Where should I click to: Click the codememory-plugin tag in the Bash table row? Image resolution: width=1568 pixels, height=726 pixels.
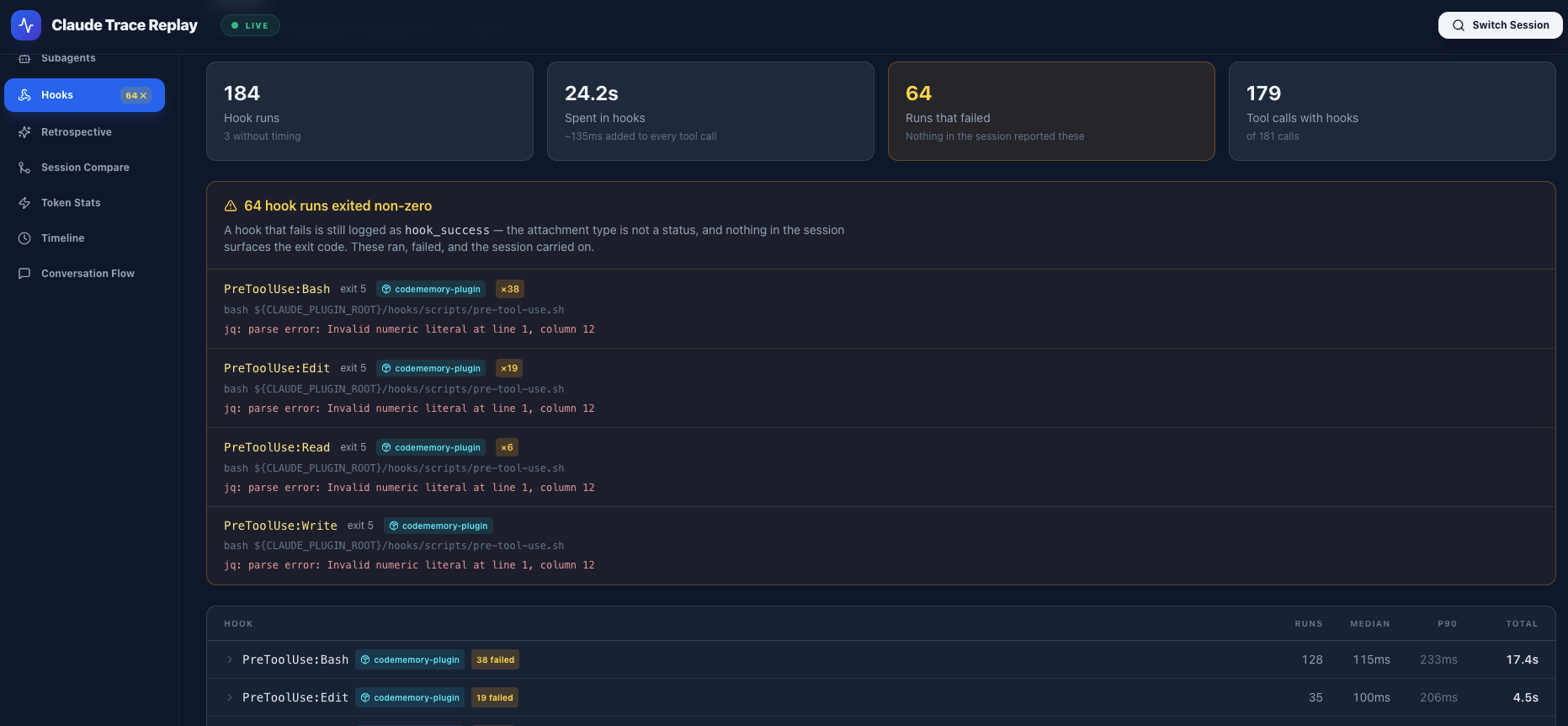point(410,659)
